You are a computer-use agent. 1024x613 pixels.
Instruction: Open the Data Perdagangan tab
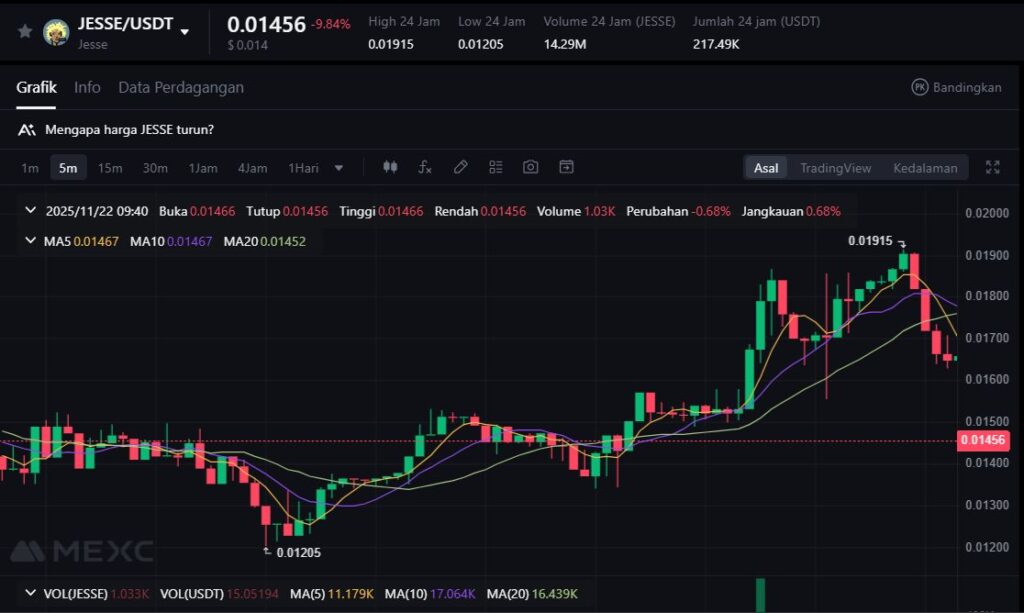[x=181, y=87]
